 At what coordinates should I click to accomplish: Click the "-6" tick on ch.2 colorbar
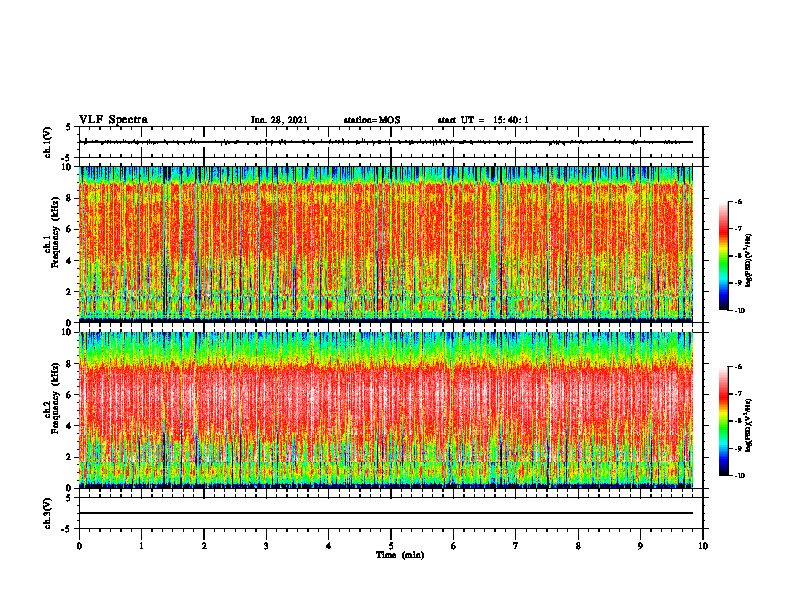pos(737,367)
